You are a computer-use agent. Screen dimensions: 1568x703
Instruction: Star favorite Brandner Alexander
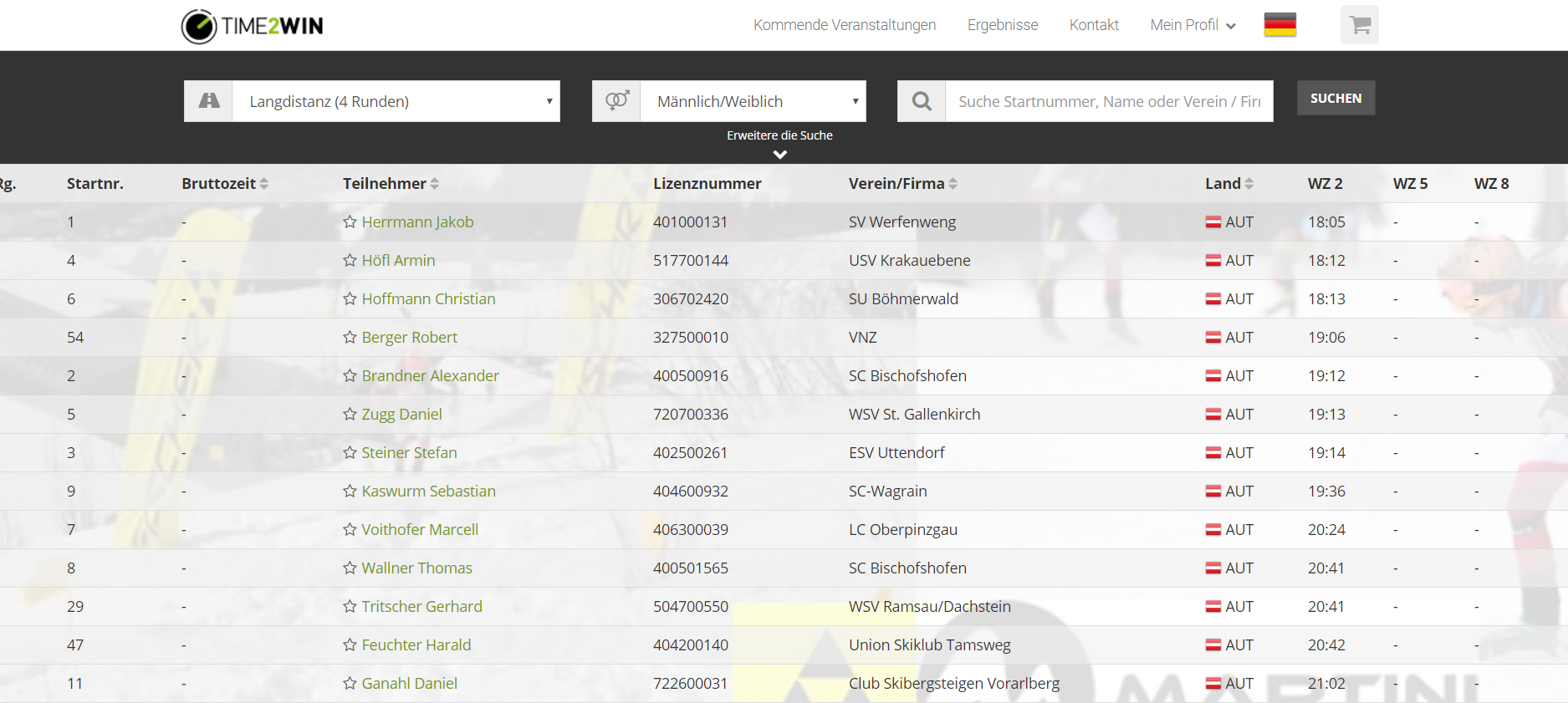pos(350,375)
